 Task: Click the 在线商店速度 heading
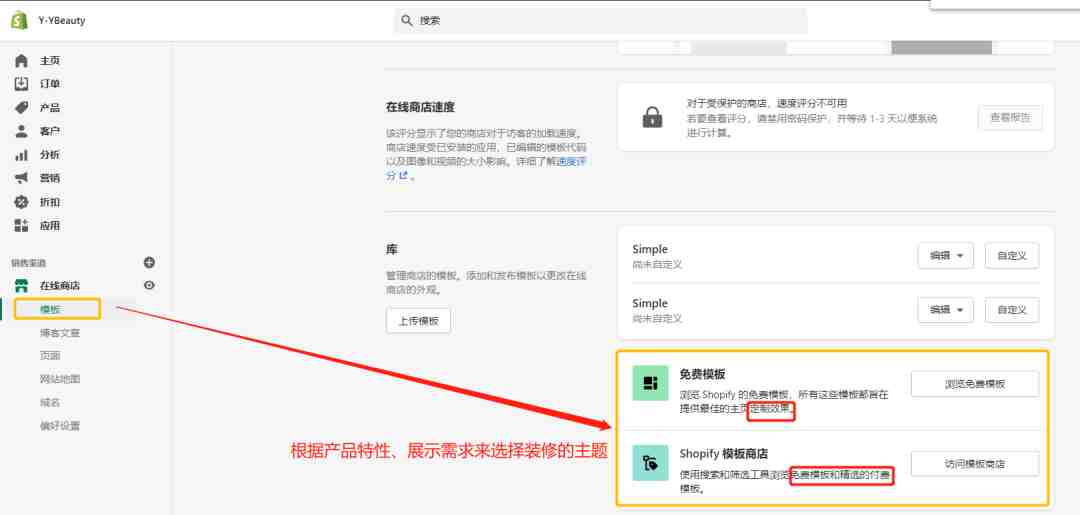pyautogui.click(x=420, y=107)
